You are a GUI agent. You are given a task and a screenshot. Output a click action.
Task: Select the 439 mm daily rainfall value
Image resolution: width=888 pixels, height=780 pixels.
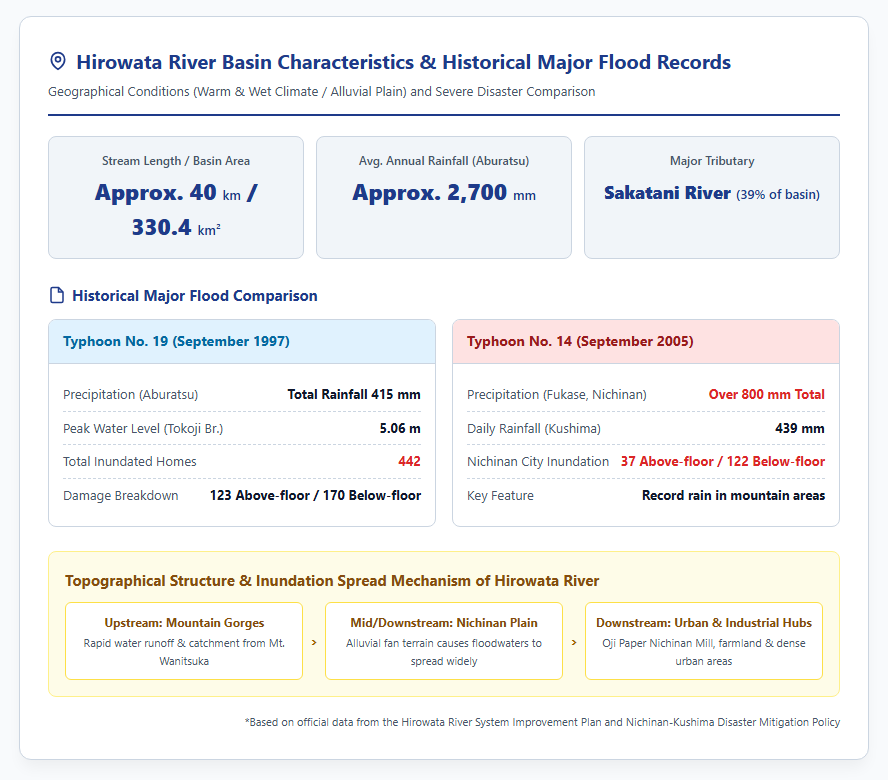[800, 428]
